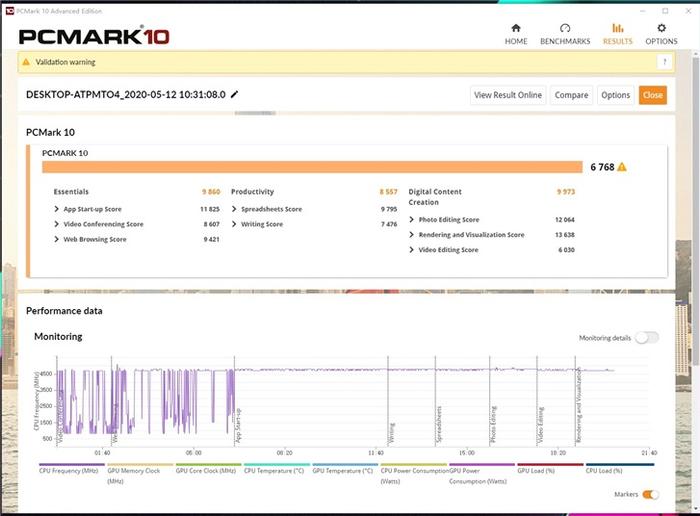Click the Validation warning triangle icon
The image size is (700, 516).
[x=26, y=62]
